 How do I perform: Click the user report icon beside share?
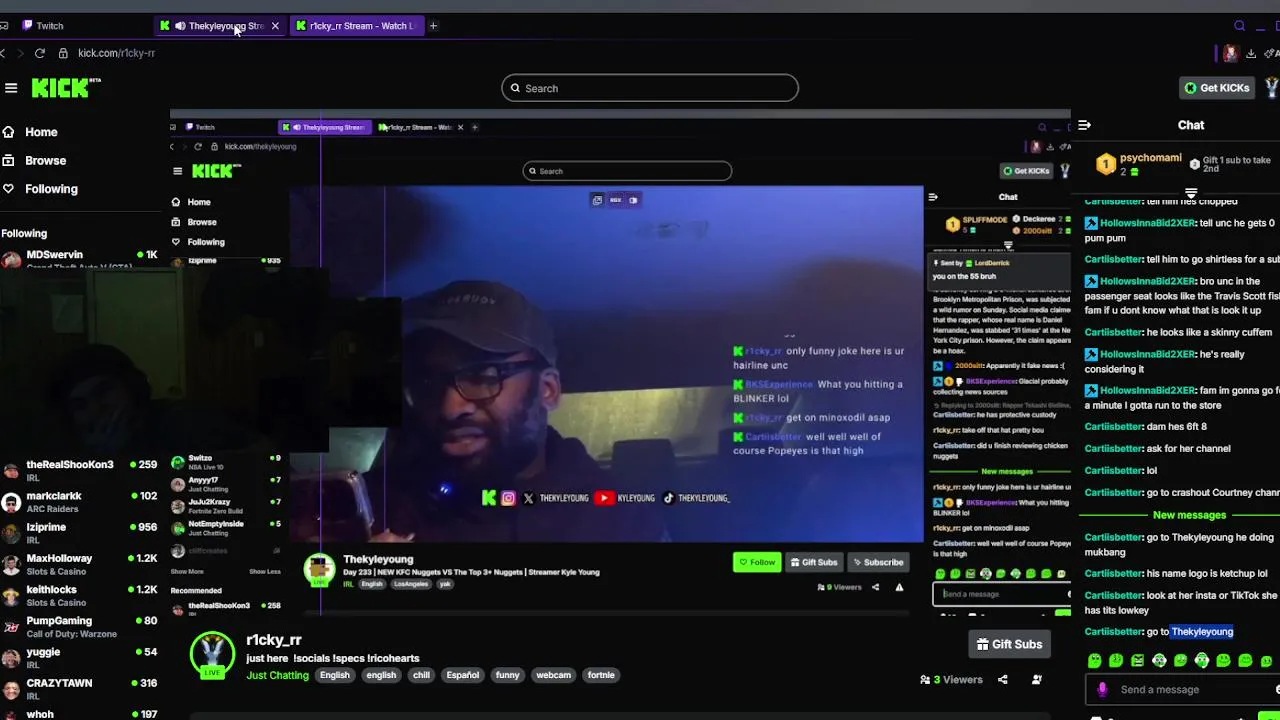click(1037, 680)
